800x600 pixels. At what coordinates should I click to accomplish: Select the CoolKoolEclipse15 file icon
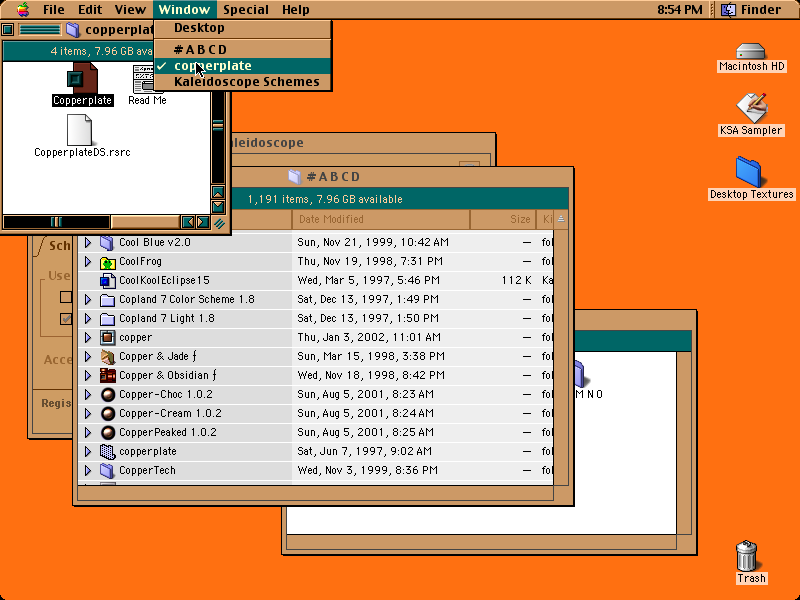tap(107, 281)
